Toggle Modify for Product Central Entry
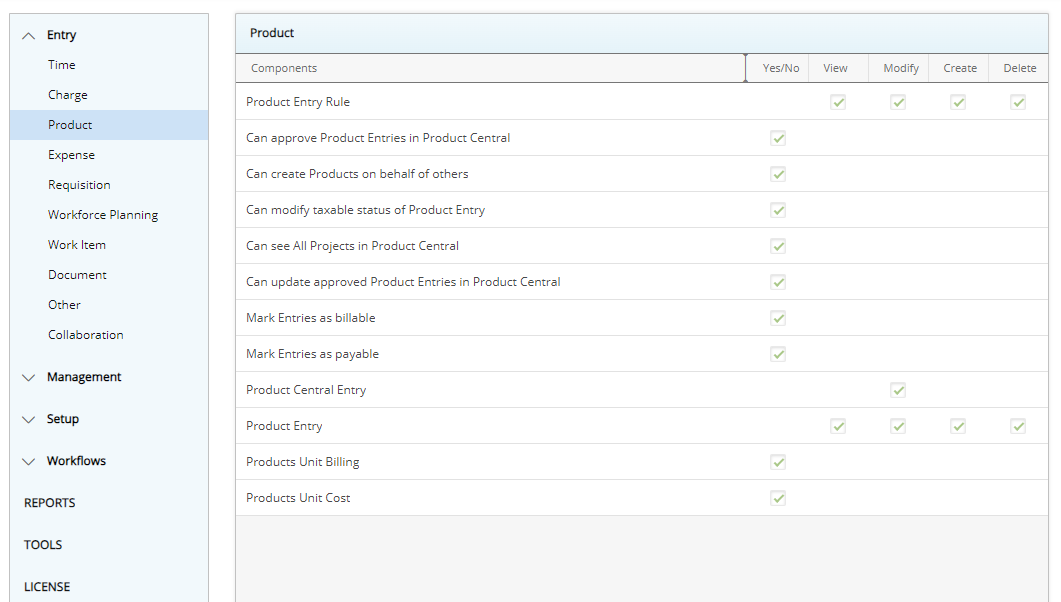 click(898, 390)
